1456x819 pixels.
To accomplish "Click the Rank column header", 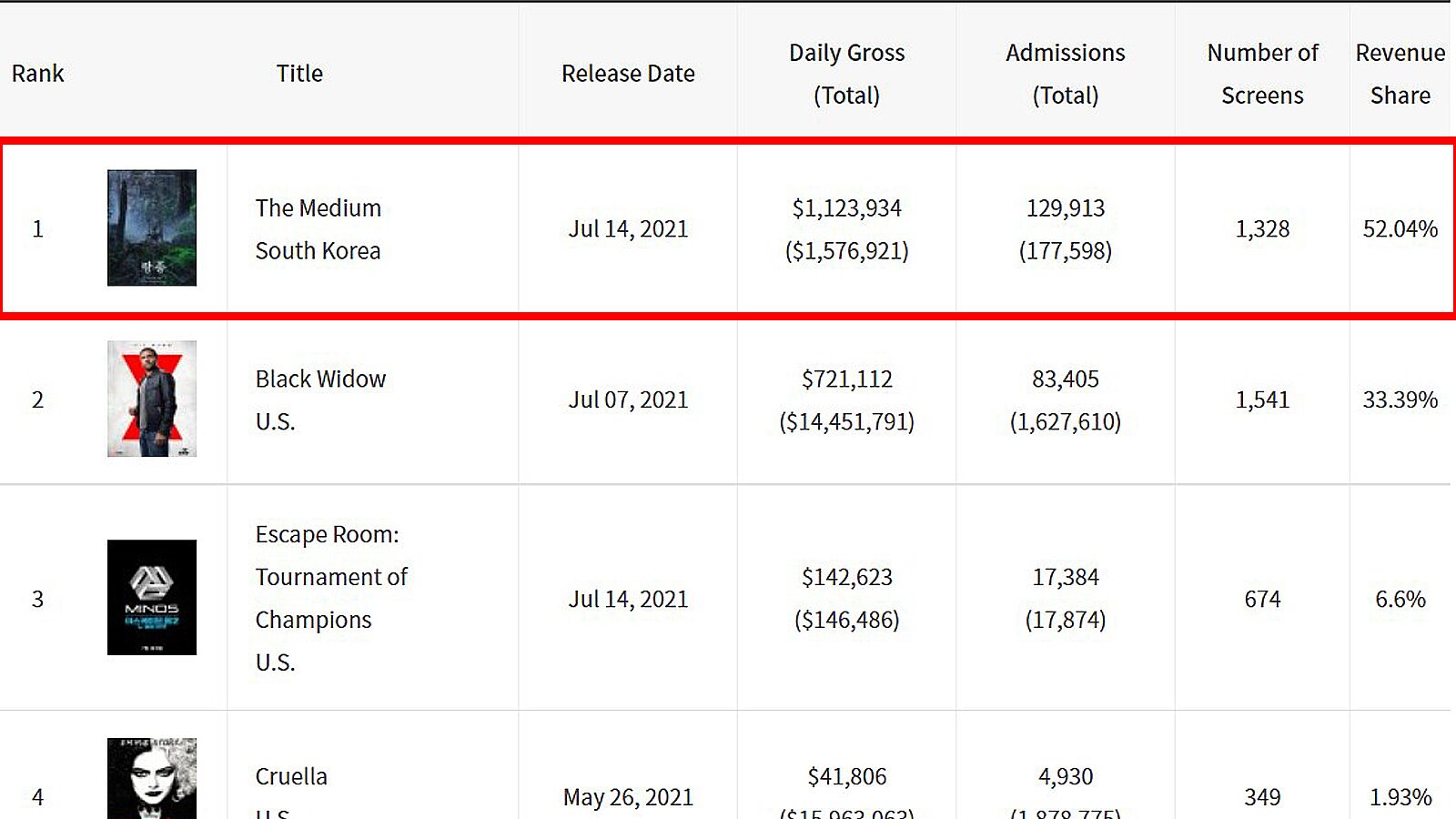I will click(x=37, y=74).
